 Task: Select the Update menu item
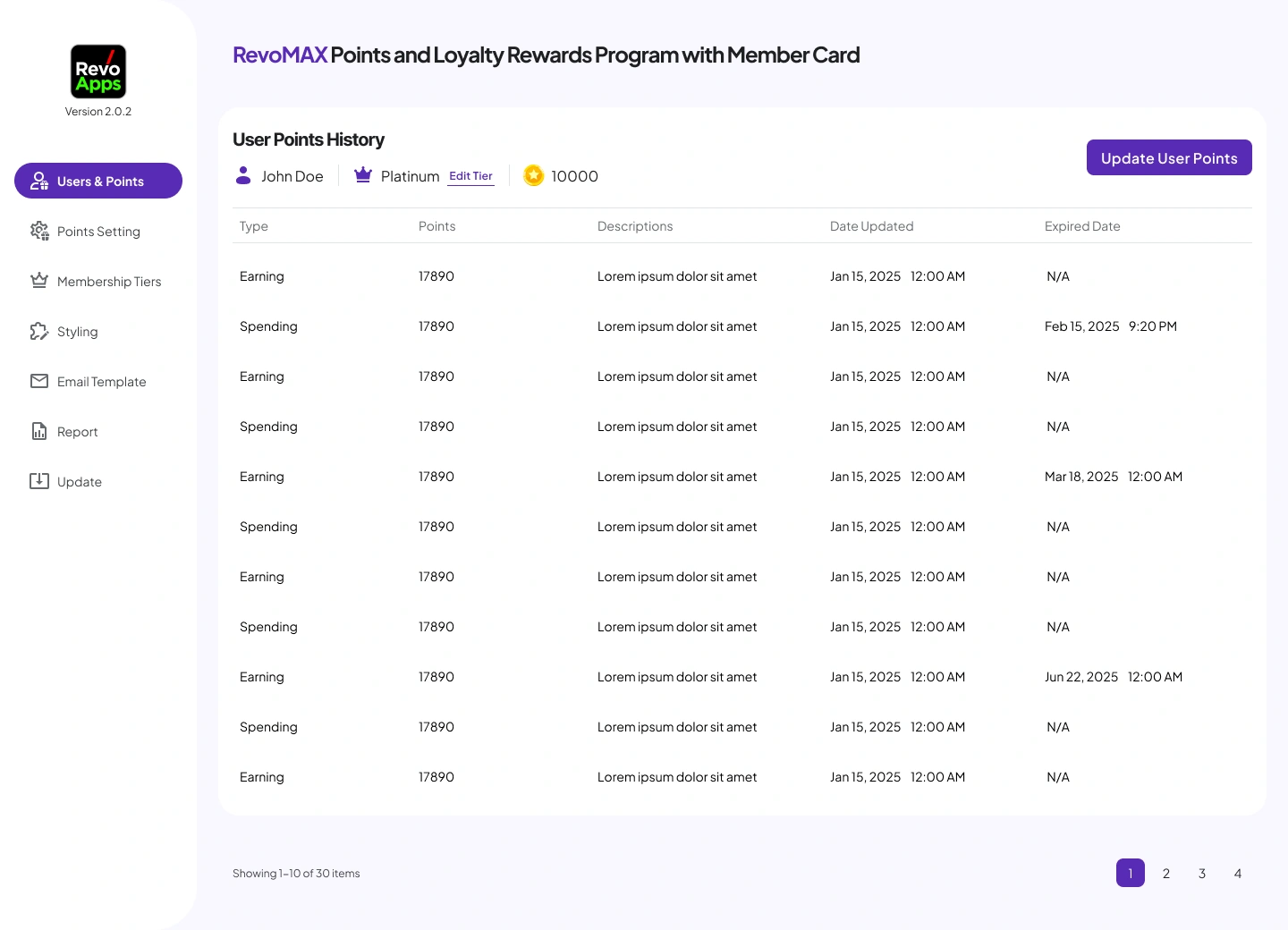98,481
